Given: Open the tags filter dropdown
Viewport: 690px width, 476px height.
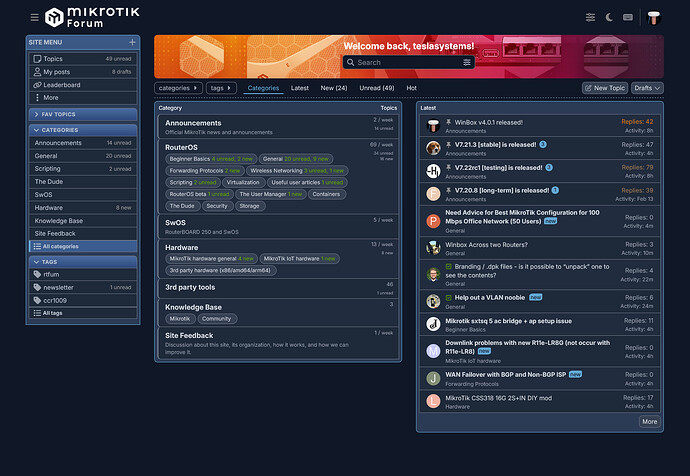Looking at the screenshot, I should coord(221,88).
